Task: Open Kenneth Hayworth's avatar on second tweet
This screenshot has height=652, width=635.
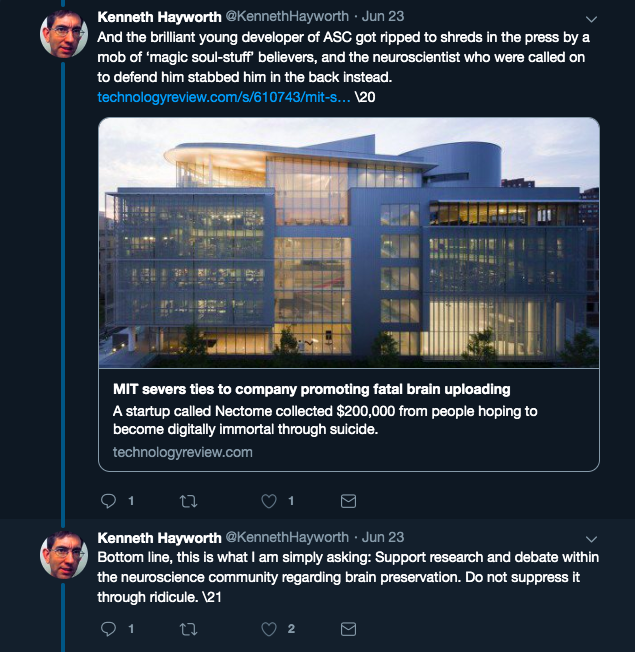Action: pyautogui.click(x=64, y=554)
